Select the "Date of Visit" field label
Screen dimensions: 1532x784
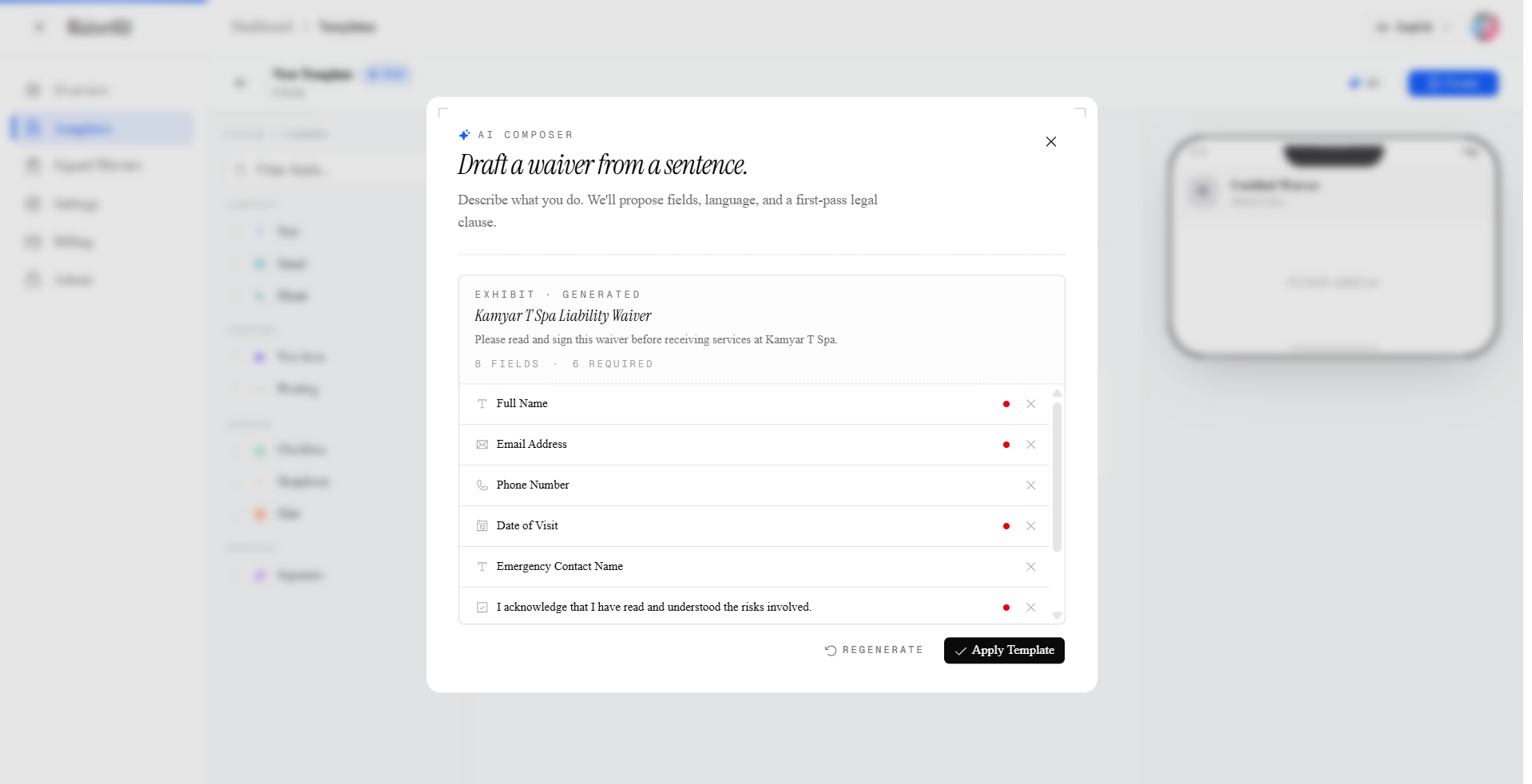pyautogui.click(x=527, y=526)
